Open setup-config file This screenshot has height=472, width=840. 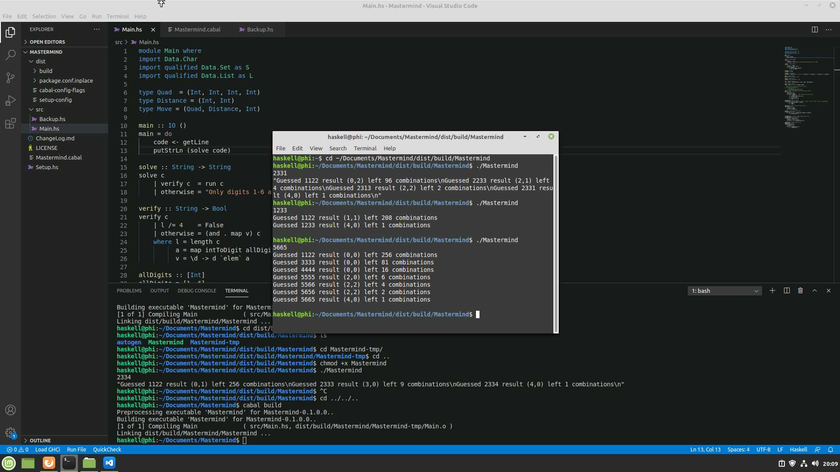coord(64,100)
